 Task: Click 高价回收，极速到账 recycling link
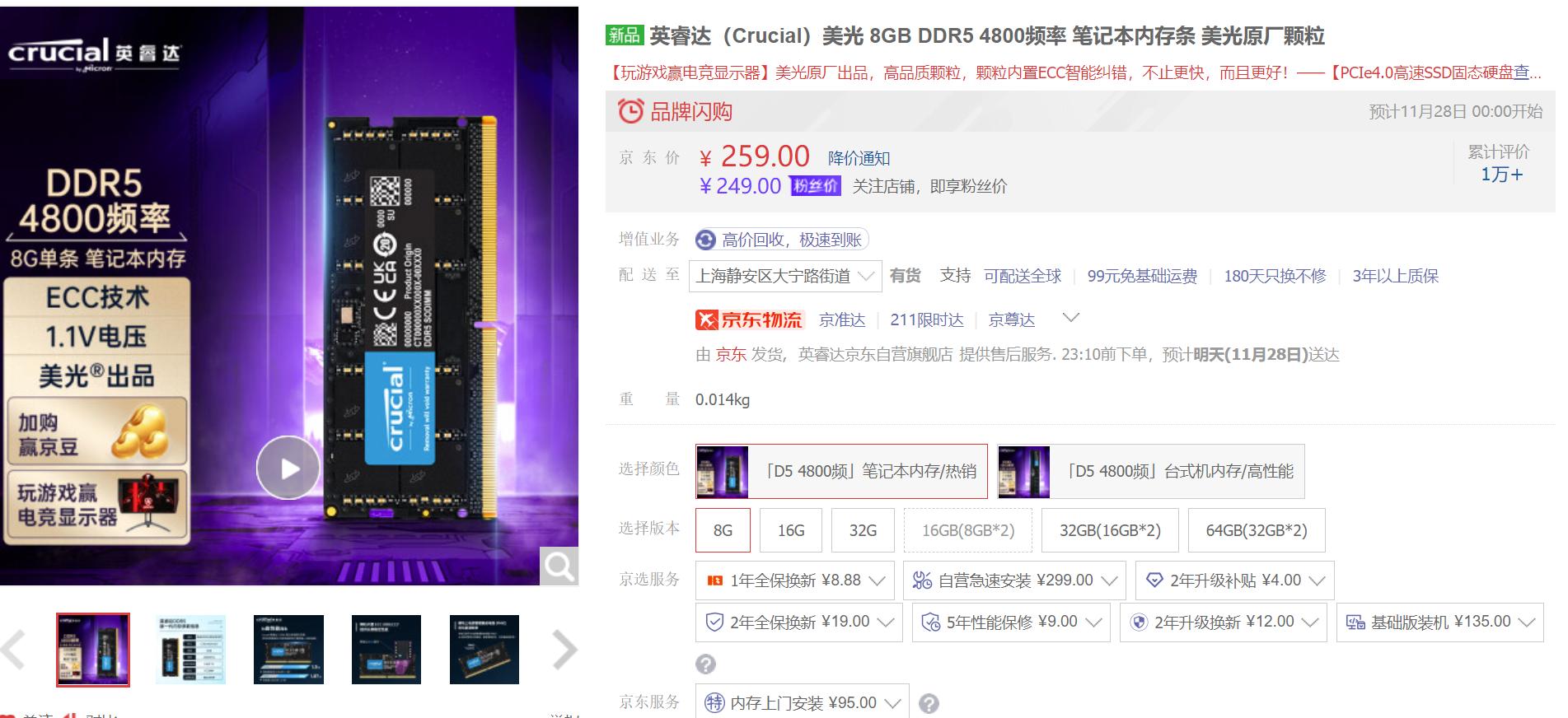click(792, 240)
